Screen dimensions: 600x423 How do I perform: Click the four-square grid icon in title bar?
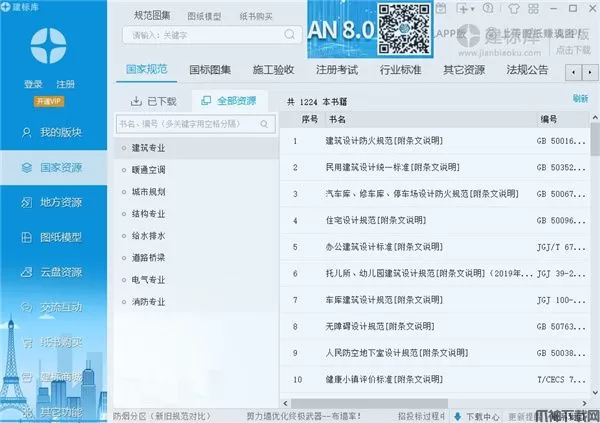533,8
